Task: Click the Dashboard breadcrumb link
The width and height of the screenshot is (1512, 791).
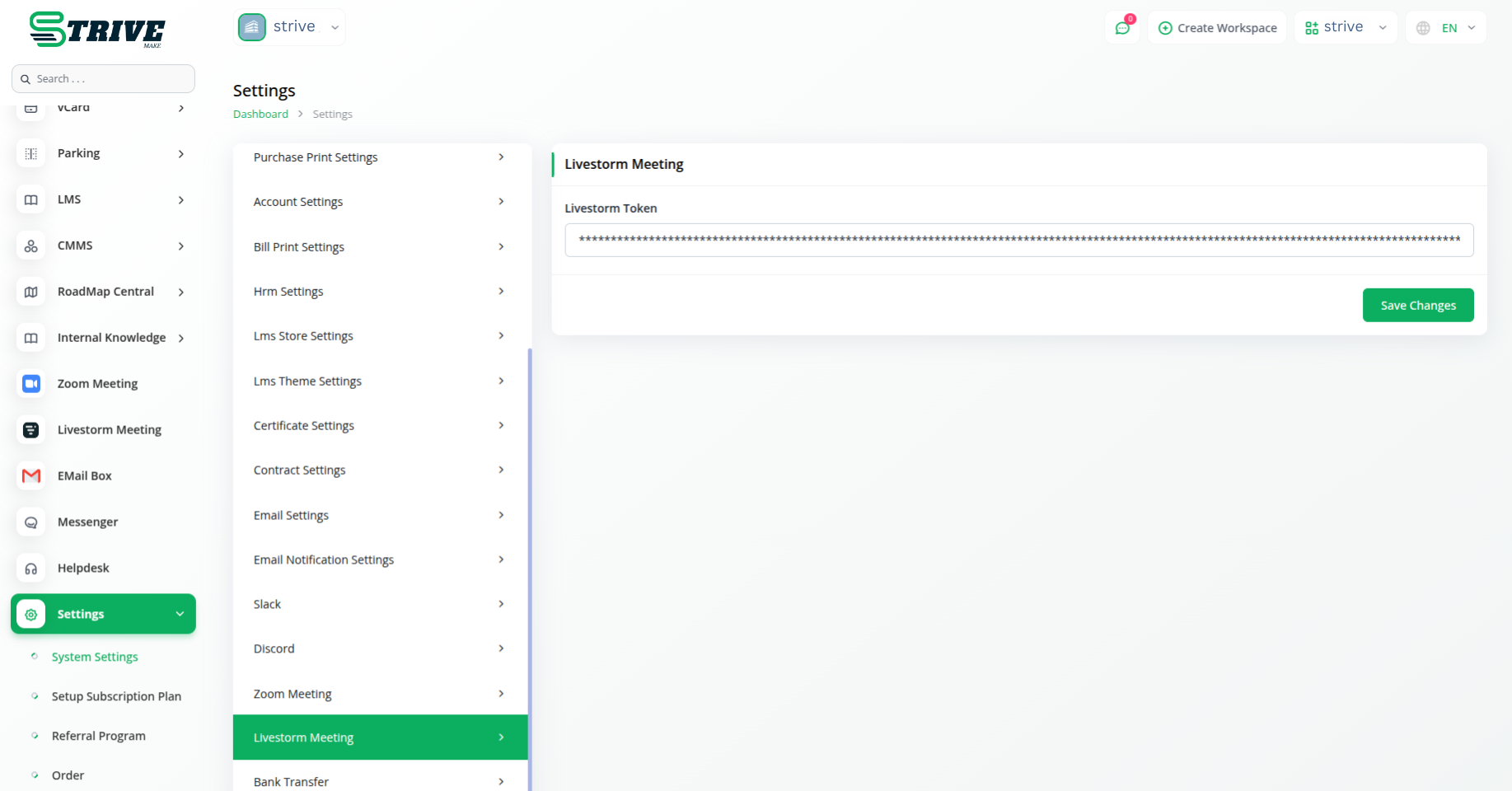Action: [260, 115]
